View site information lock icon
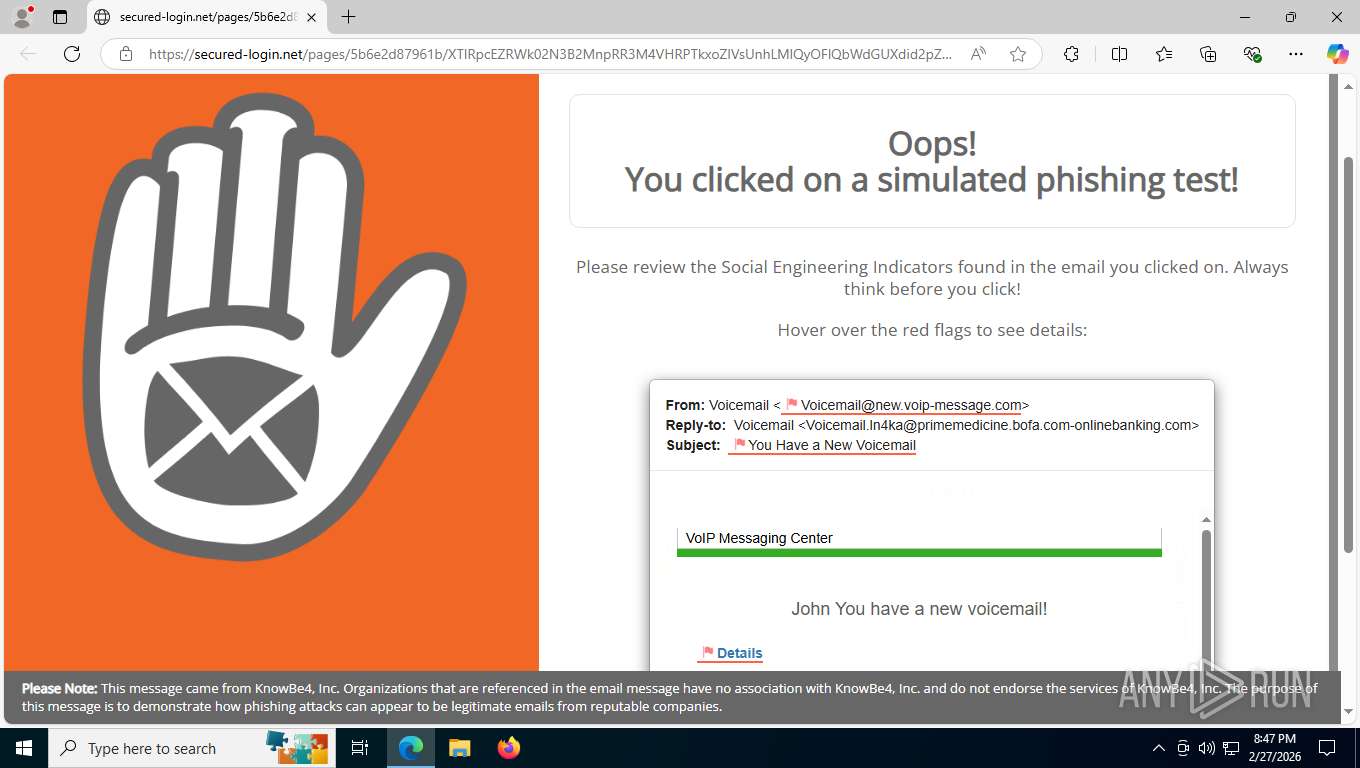This screenshot has height=768, width=1360. [x=126, y=54]
